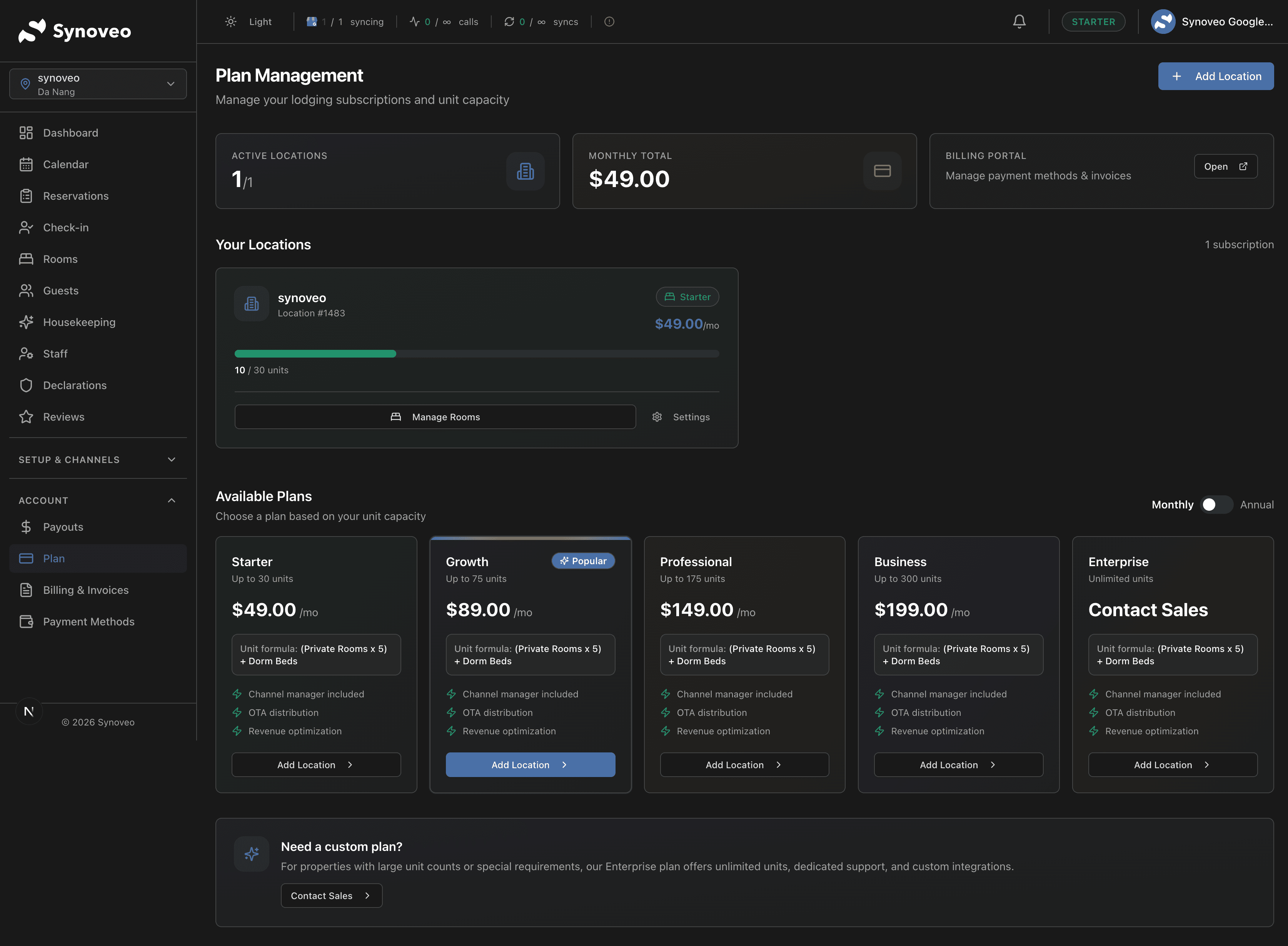Image resolution: width=1288 pixels, height=946 pixels.
Task: Click the notifications bell icon
Action: click(x=1019, y=22)
